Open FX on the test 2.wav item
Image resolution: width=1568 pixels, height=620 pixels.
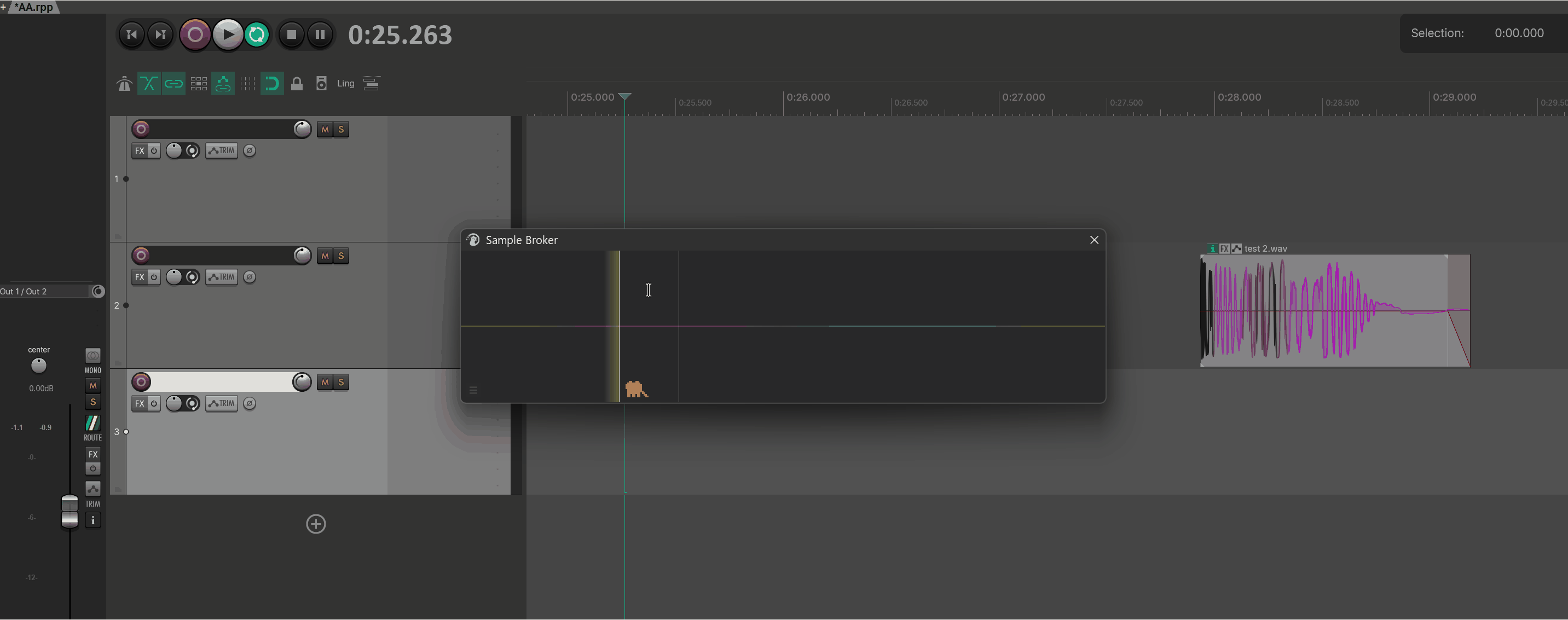[x=1224, y=248]
